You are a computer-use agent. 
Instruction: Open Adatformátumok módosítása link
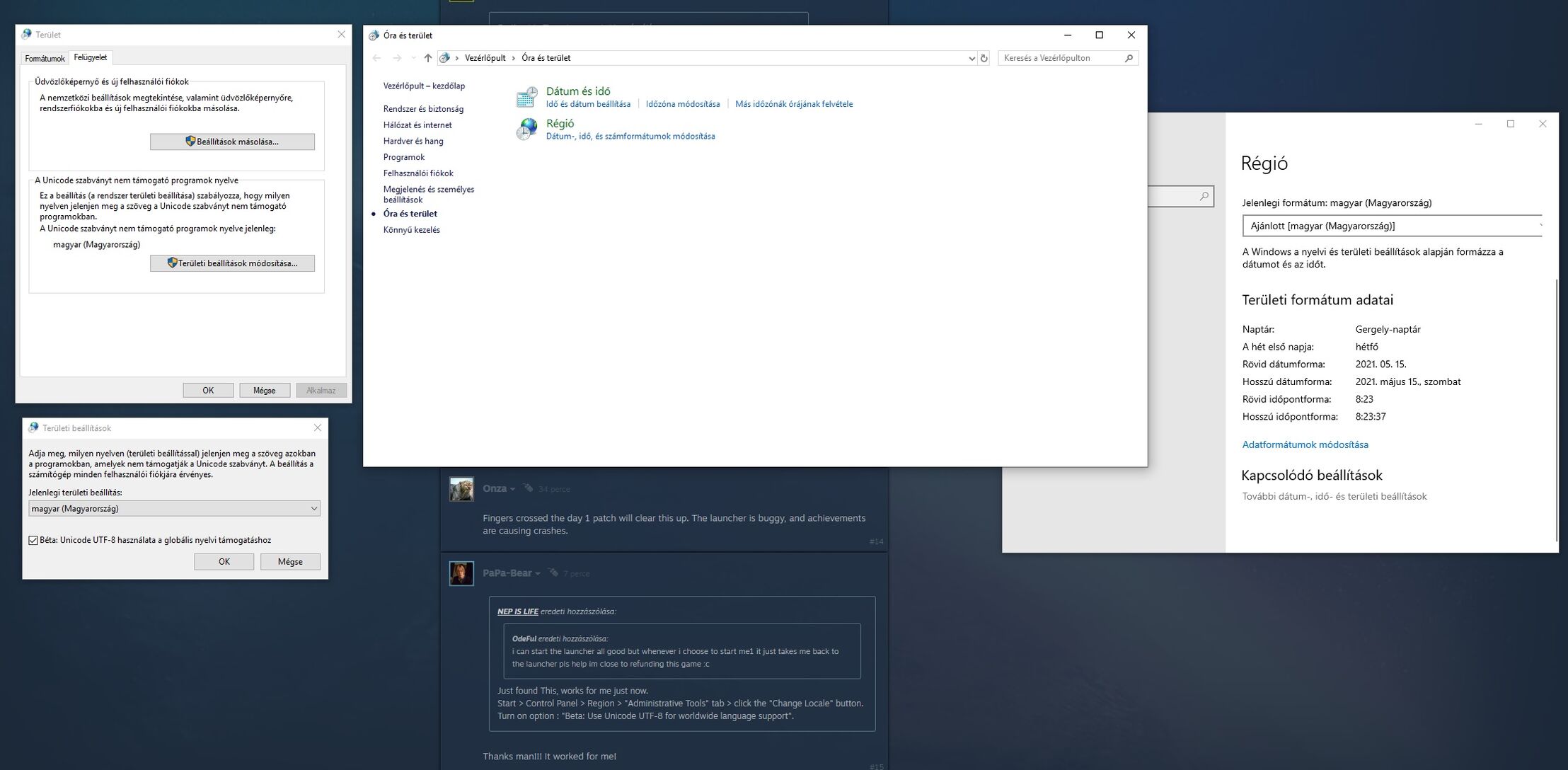1305,444
